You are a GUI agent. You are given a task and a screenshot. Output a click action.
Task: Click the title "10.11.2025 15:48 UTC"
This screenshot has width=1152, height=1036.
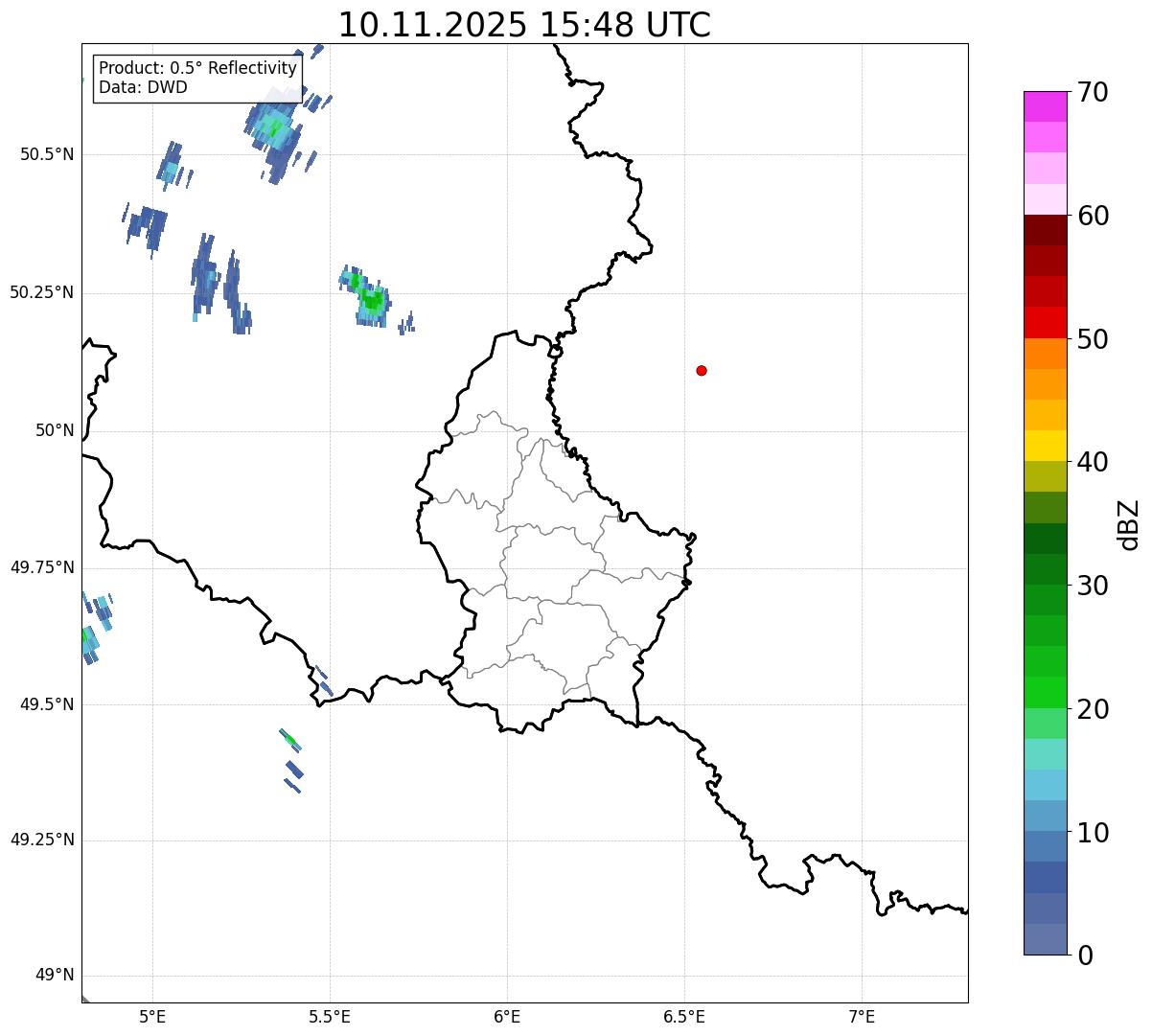click(x=524, y=25)
